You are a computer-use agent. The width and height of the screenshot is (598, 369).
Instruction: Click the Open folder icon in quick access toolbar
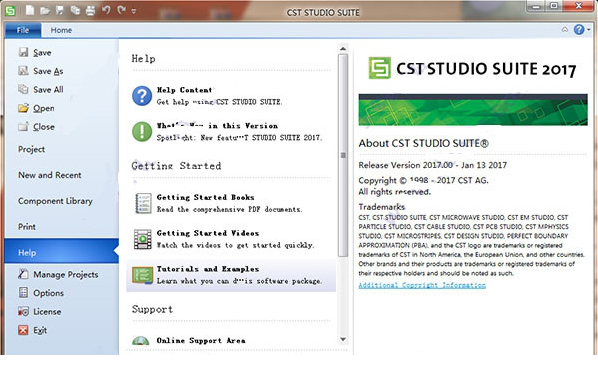point(45,11)
